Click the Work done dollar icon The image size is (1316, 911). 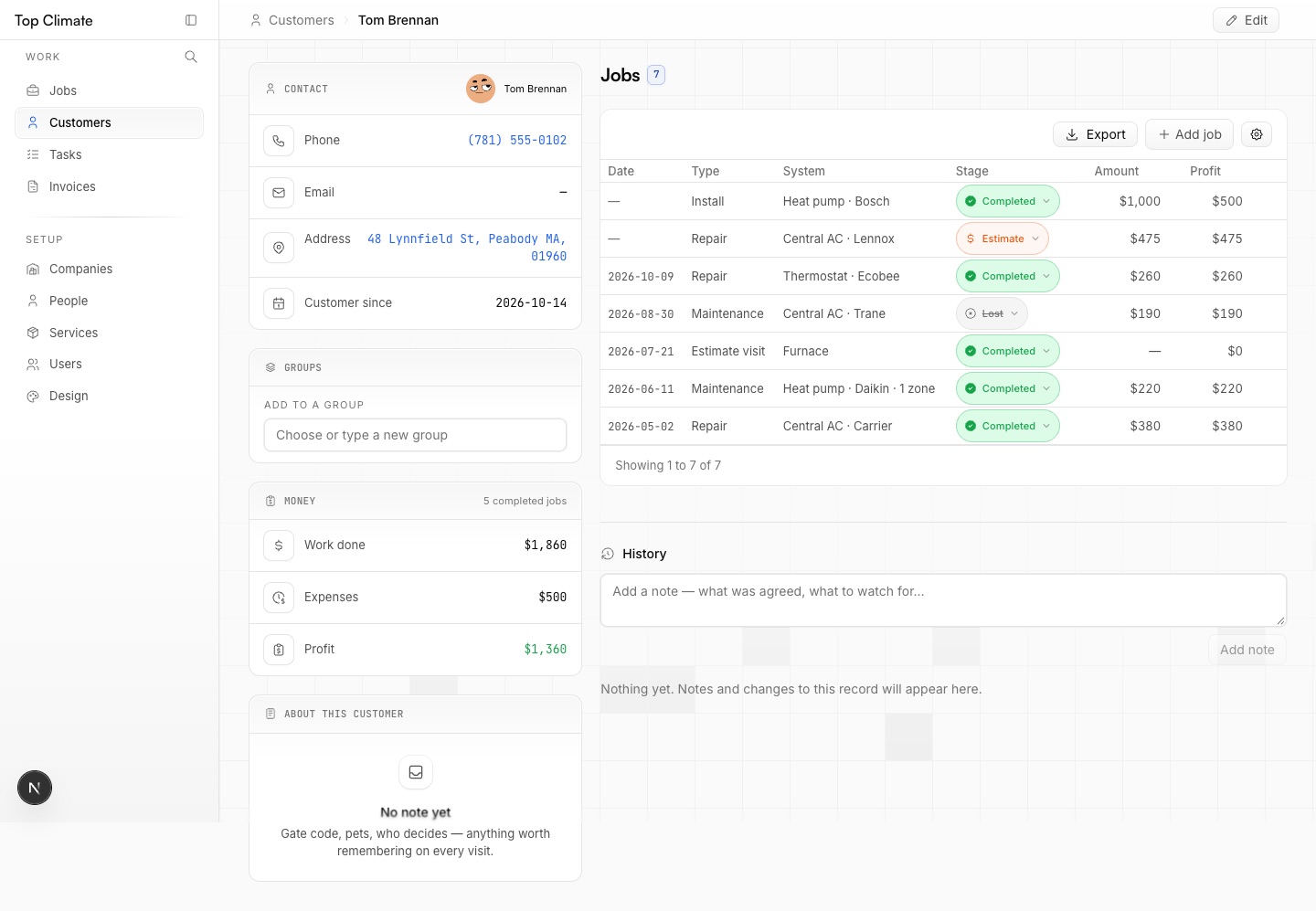point(279,546)
